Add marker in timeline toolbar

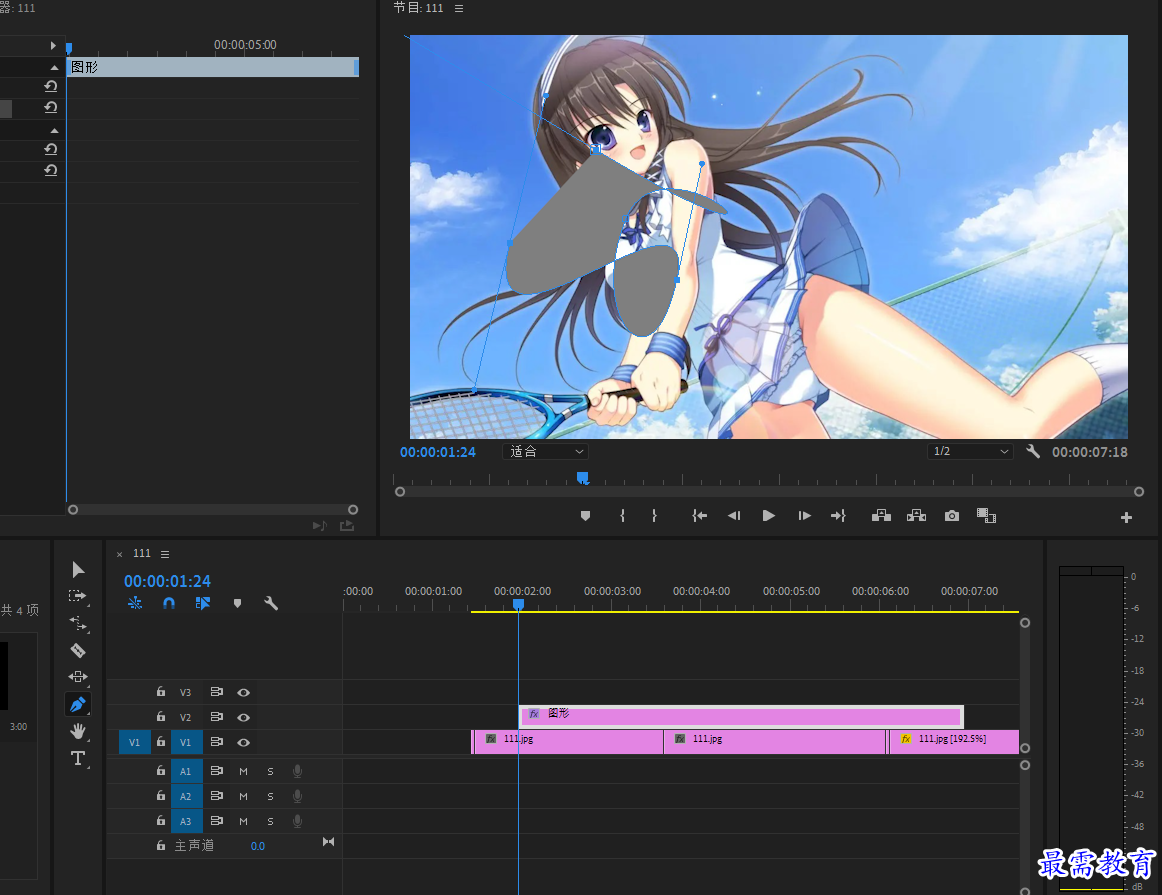click(x=237, y=603)
